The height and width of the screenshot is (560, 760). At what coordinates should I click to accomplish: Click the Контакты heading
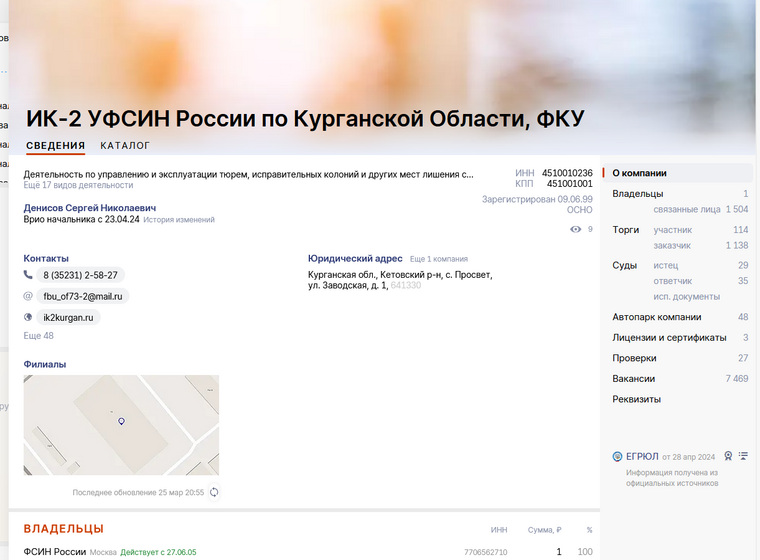pos(46,258)
